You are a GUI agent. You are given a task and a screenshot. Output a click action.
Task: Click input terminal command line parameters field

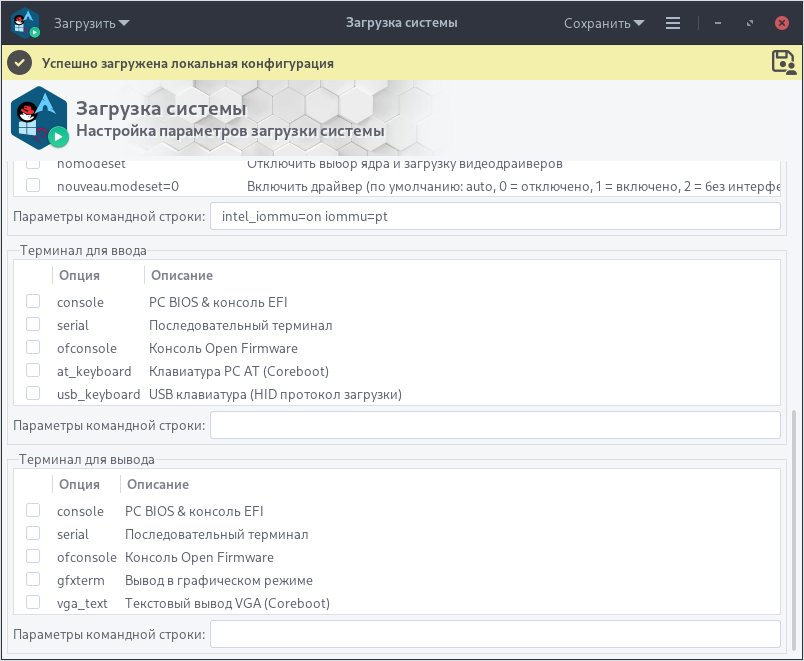click(x=495, y=425)
